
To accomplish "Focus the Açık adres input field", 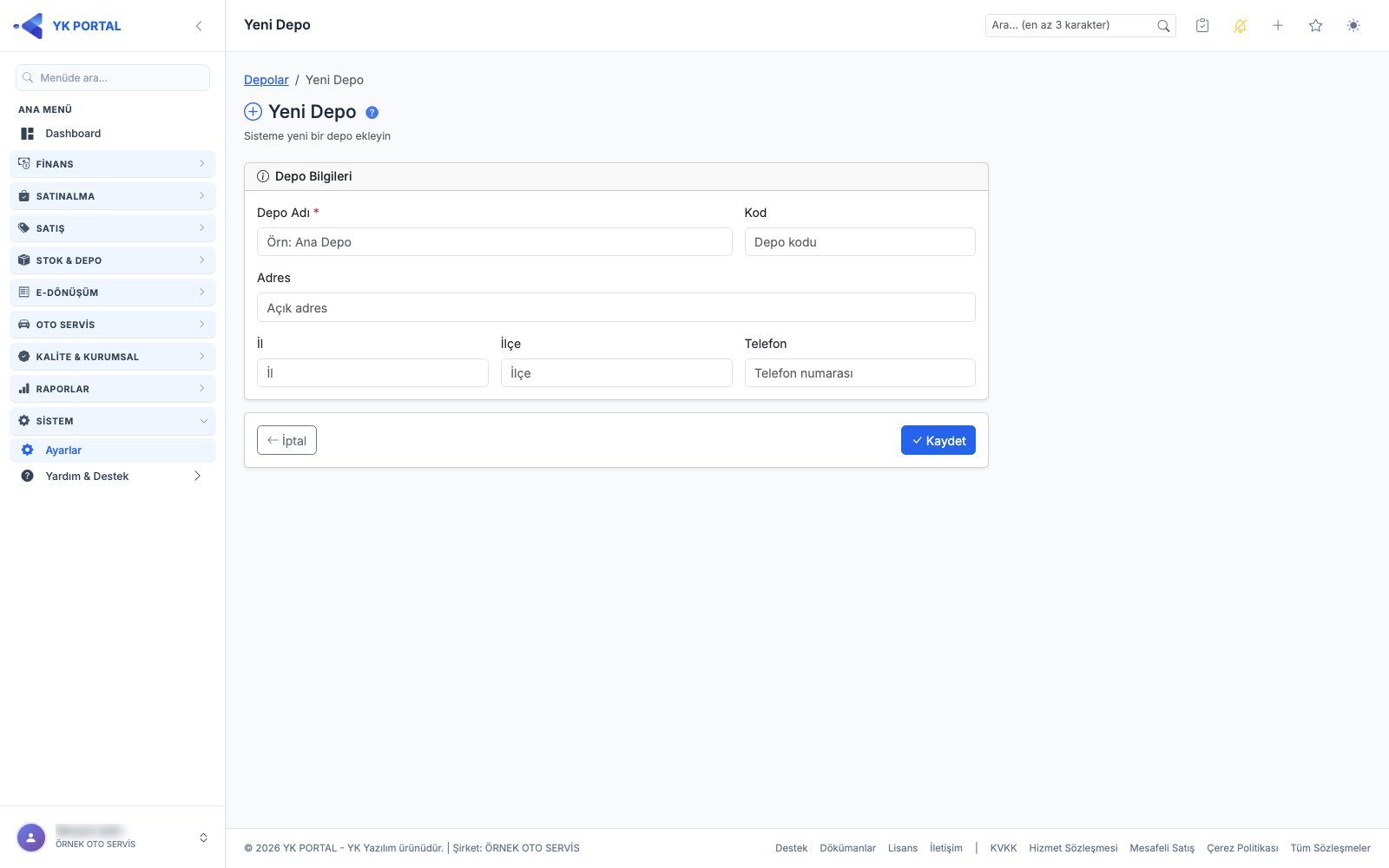I will 616,307.
